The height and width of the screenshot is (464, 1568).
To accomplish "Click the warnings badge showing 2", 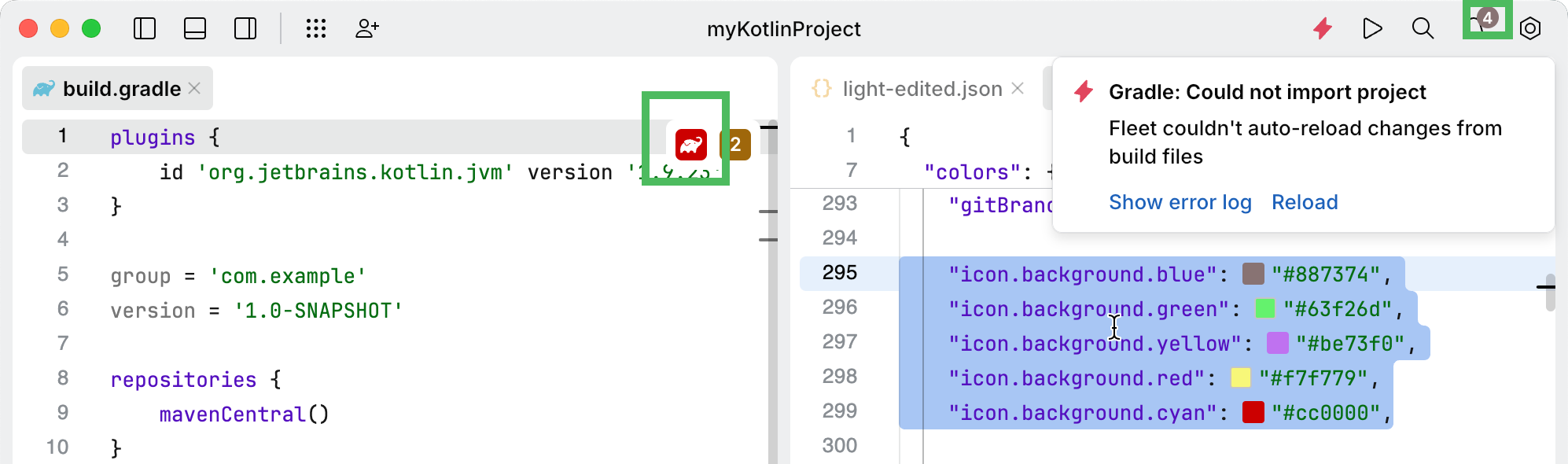I will coord(735,145).
